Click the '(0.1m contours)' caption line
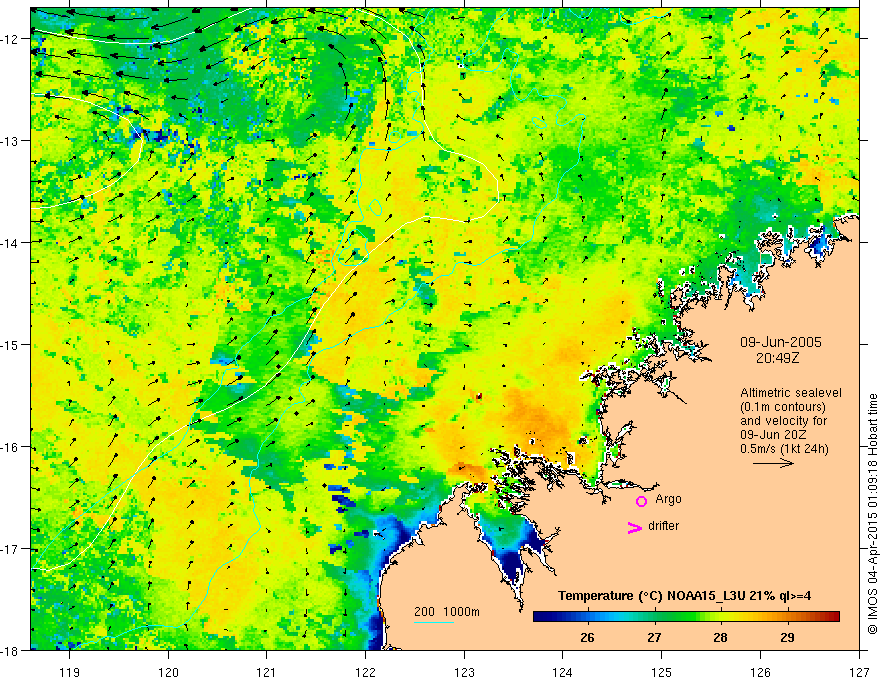880x680 pixels. click(x=783, y=407)
